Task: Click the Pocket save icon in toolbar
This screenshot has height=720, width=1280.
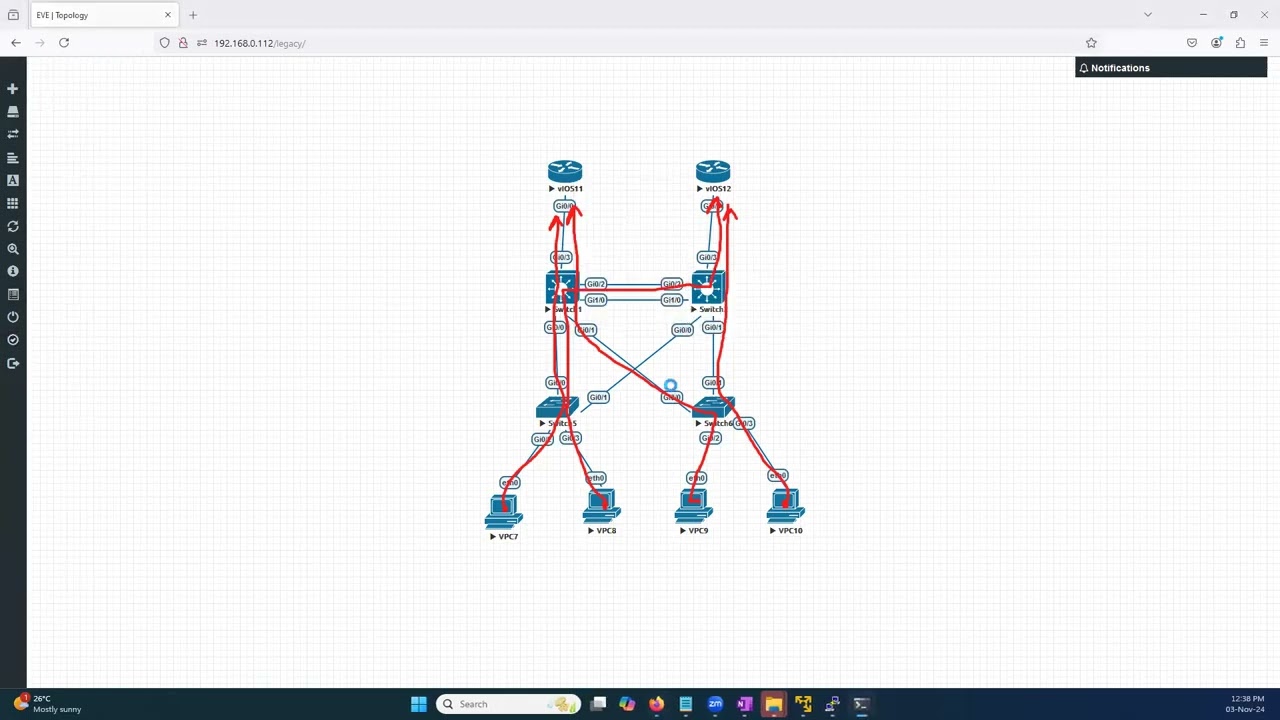Action: coord(1192,43)
